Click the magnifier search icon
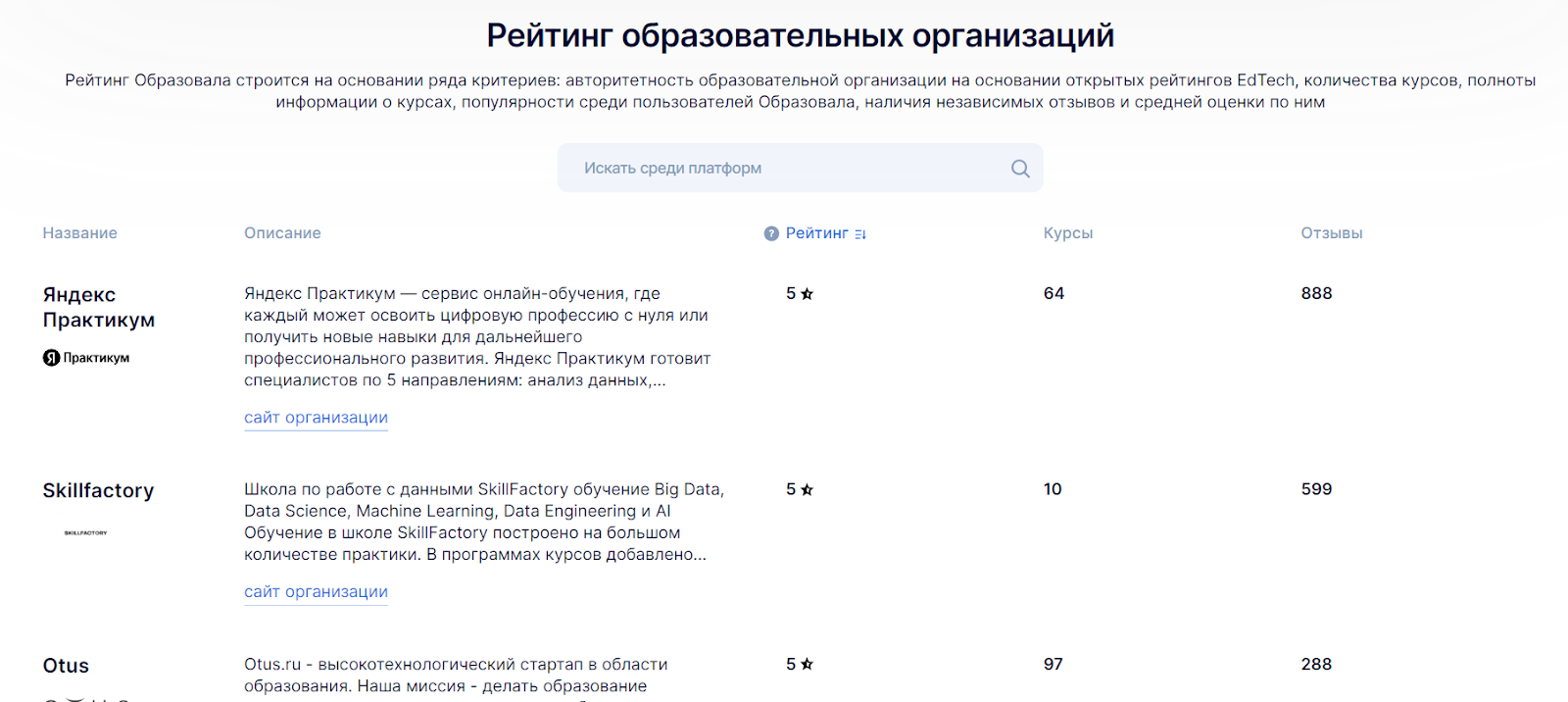Image resolution: width=1568 pixels, height=702 pixels. (x=1020, y=169)
